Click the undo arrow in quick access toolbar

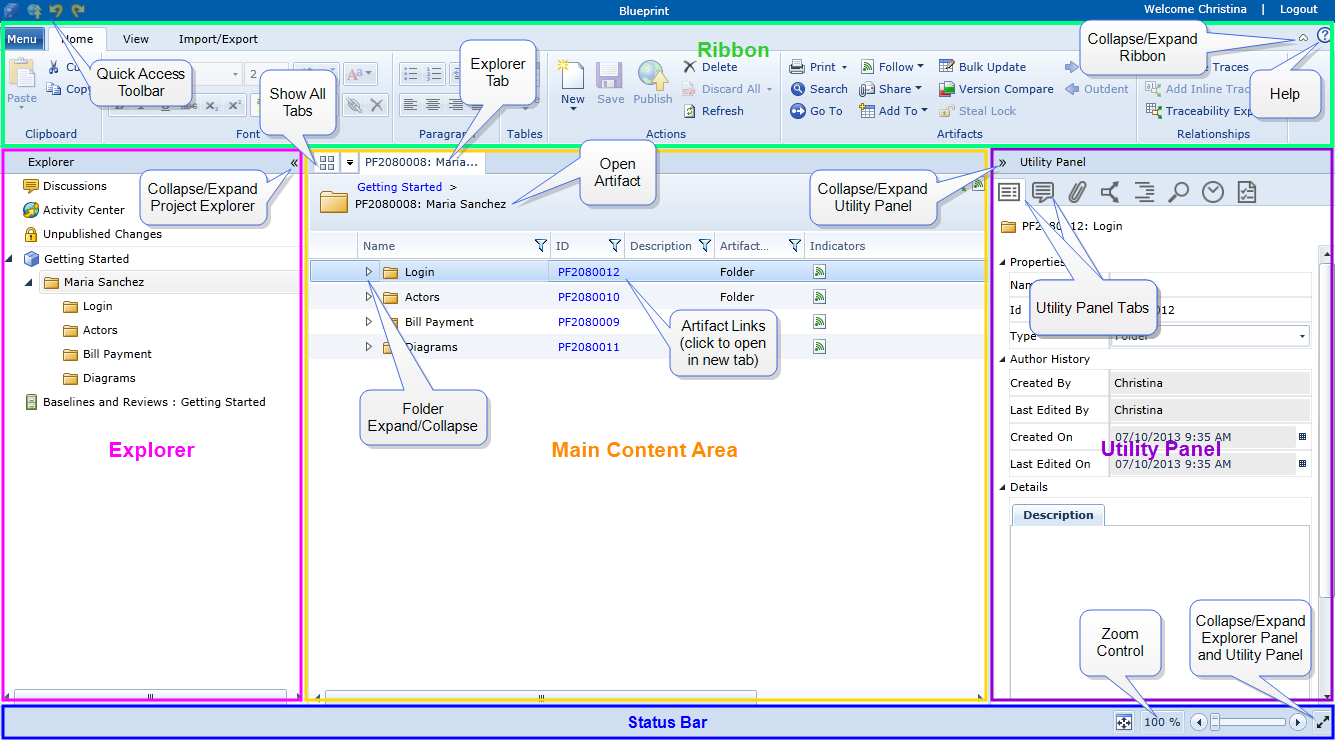[x=57, y=10]
